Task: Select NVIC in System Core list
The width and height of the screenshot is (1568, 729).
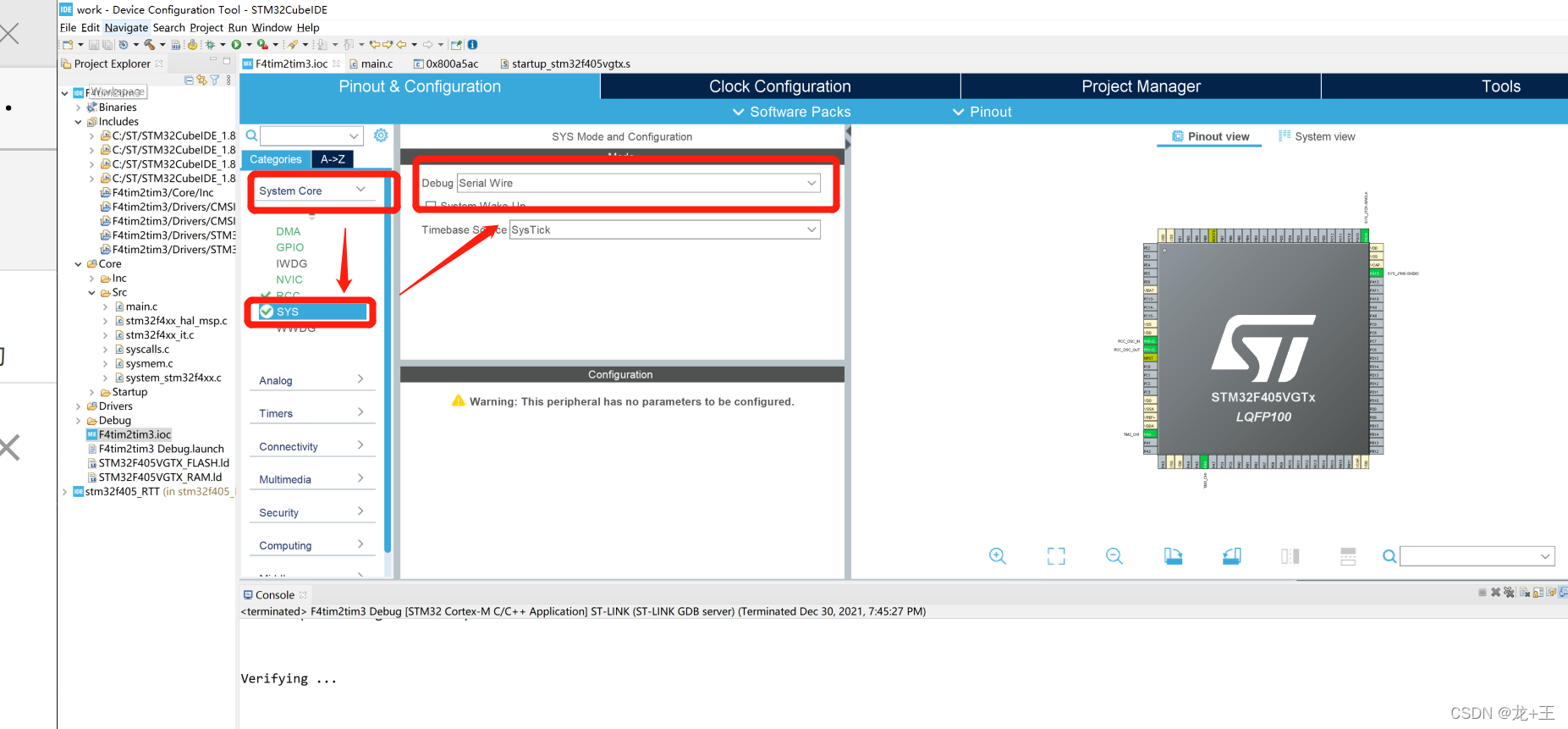Action: tap(289, 279)
